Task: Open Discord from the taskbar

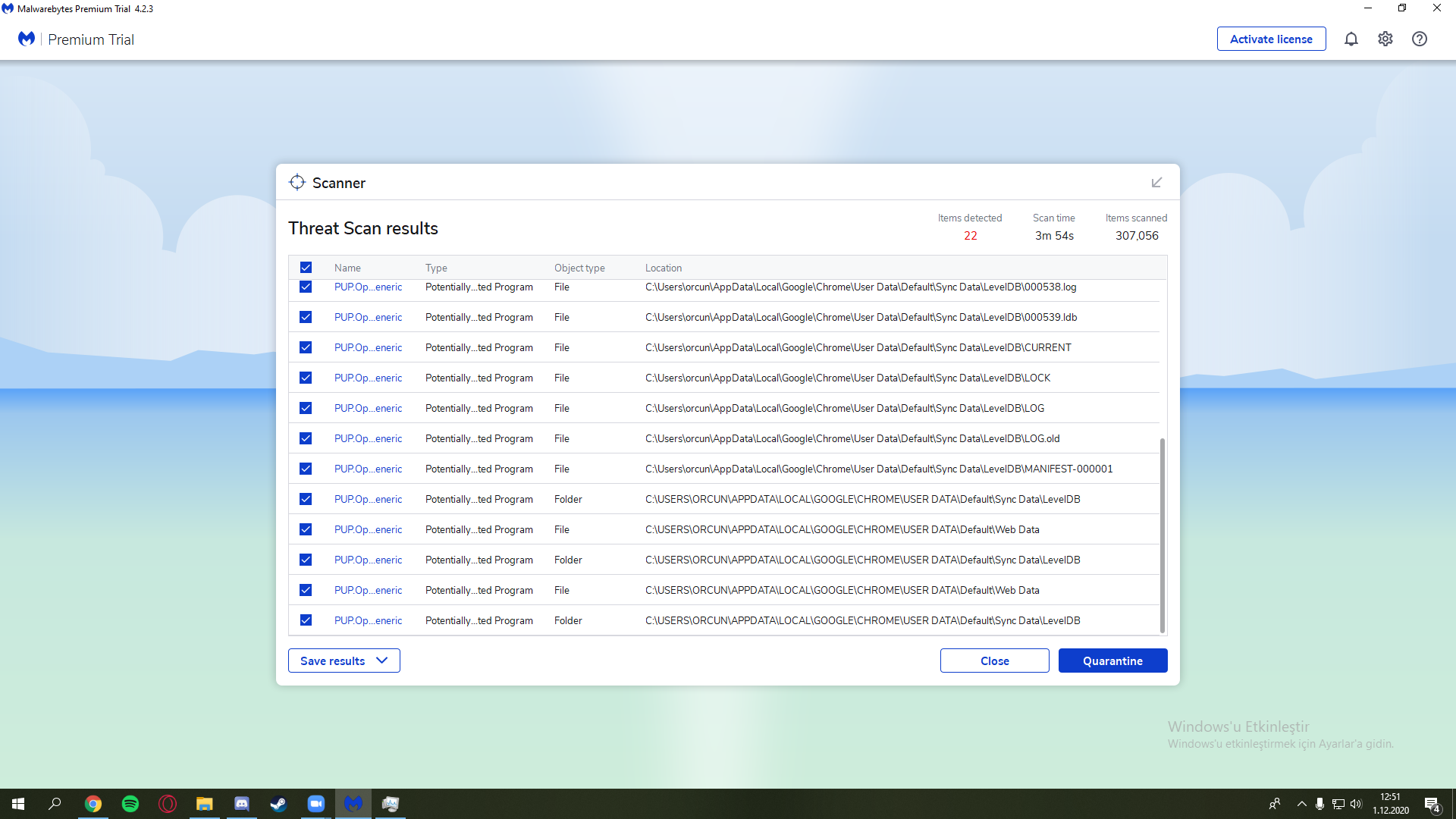Action: [x=242, y=804]
